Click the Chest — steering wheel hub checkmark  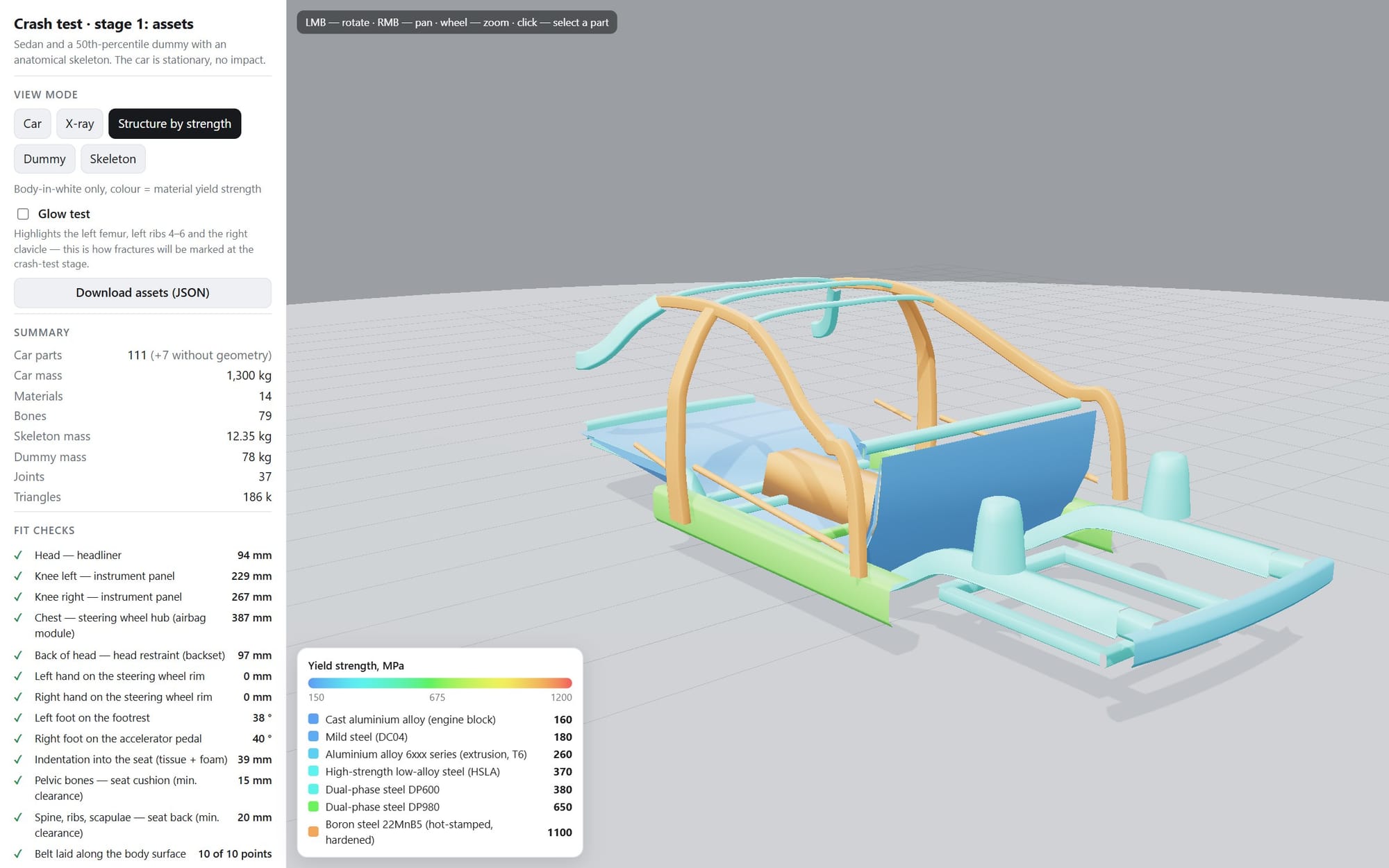(18, 618)
